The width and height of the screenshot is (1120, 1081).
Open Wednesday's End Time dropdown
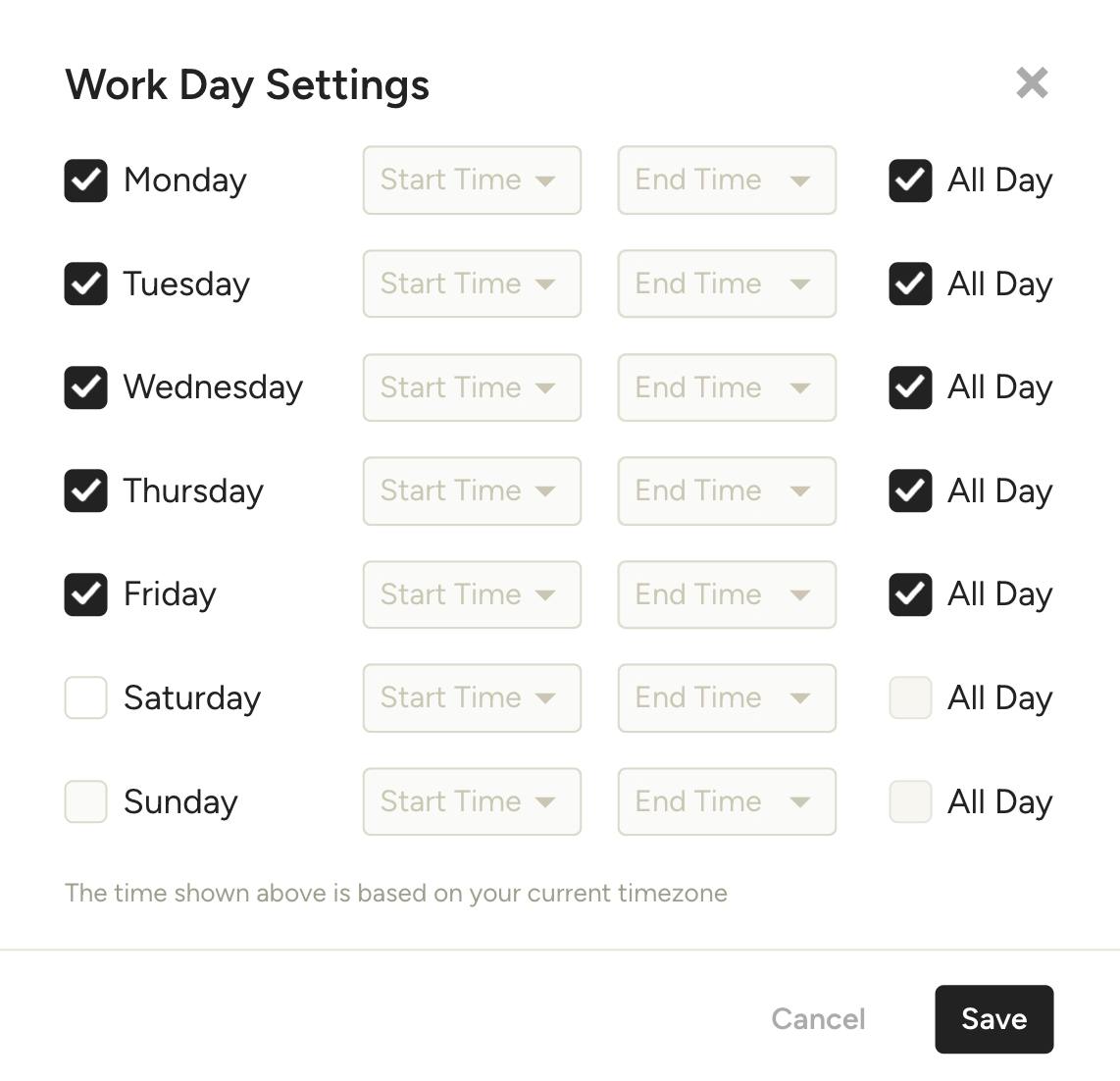(x=727, y=387)
